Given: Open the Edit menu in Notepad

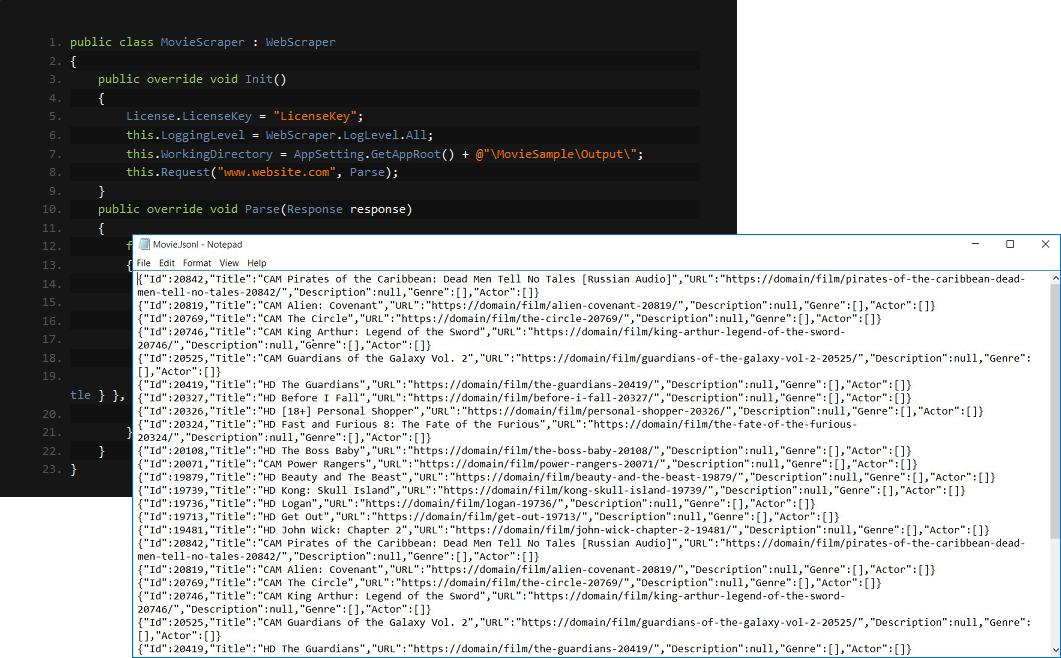Looking at the screenshot, I should tap(166, 263).
